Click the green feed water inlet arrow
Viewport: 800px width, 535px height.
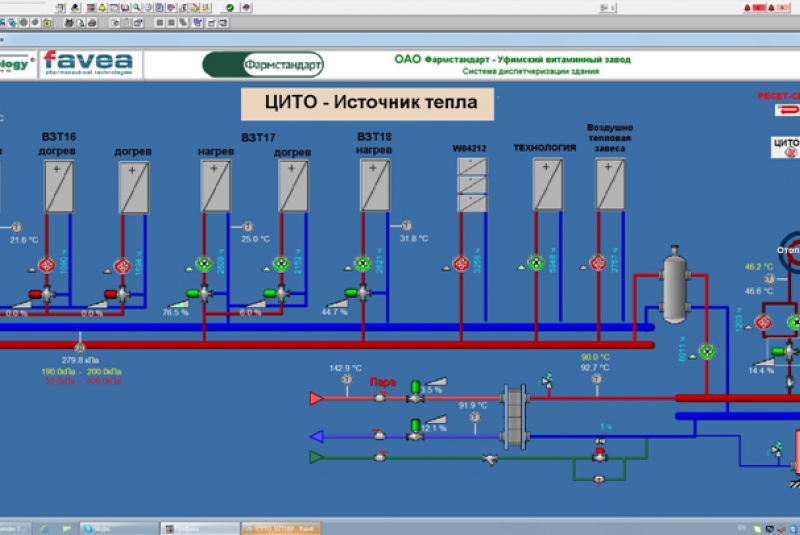click(x=316, y=457)
